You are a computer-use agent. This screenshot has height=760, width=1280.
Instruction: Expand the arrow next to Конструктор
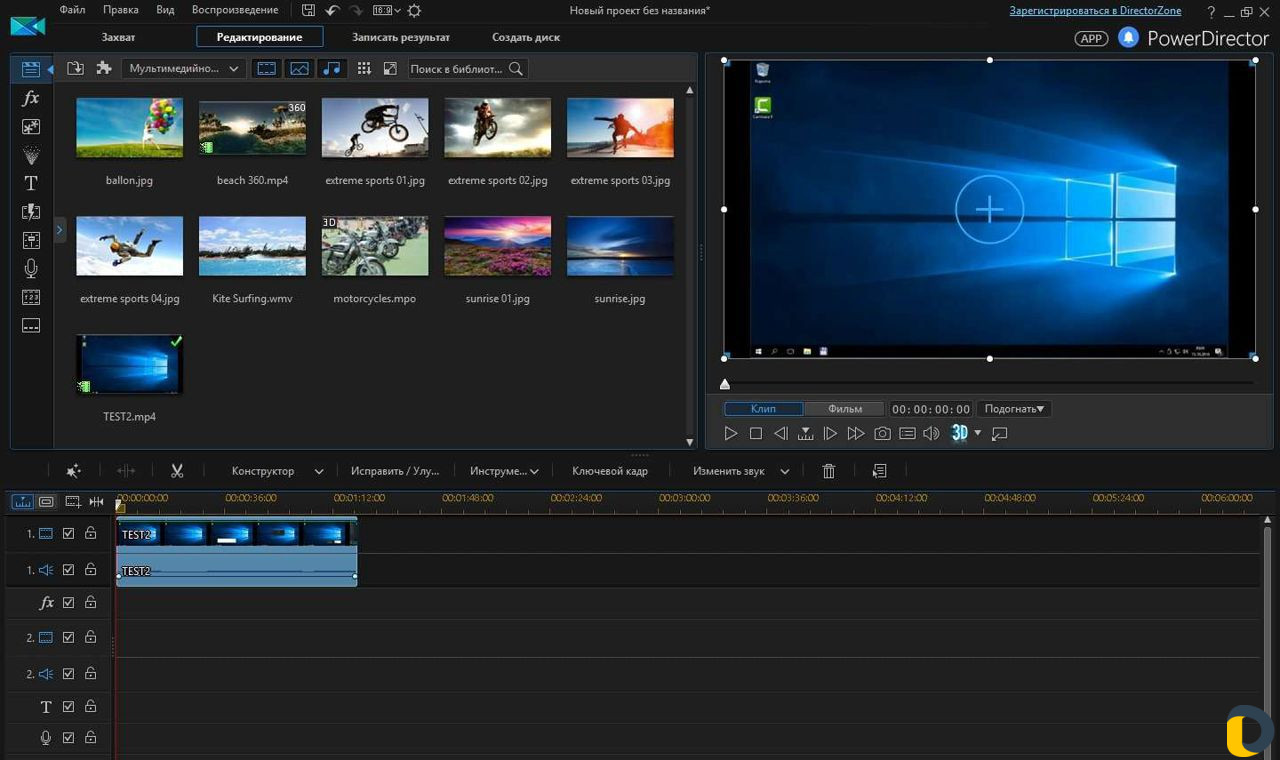point(319,471)
